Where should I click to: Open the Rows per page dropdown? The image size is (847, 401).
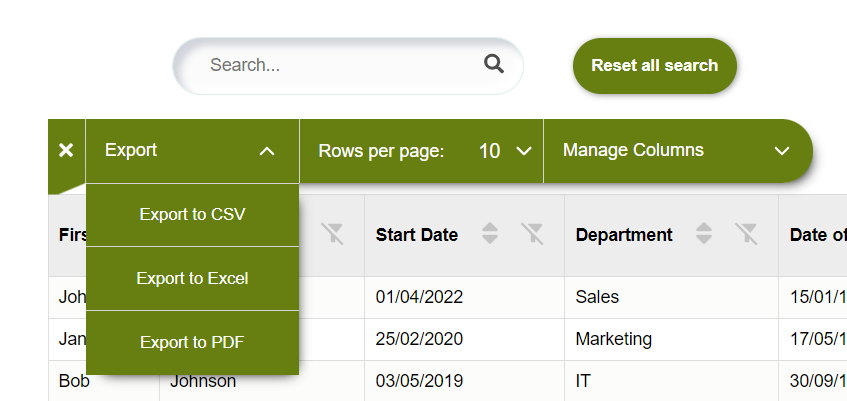421,151
